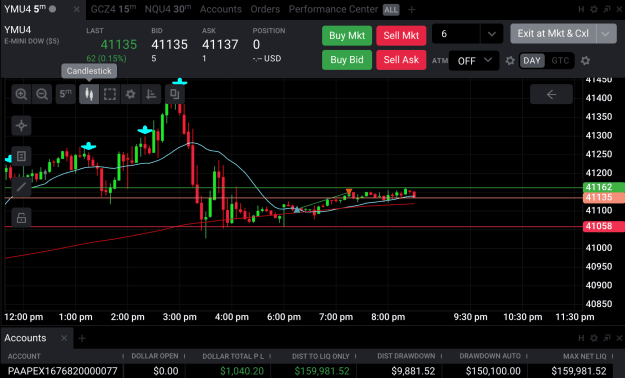625x378 pixels.
Task: Activate the dashed selection box tool
Action: 110,94
